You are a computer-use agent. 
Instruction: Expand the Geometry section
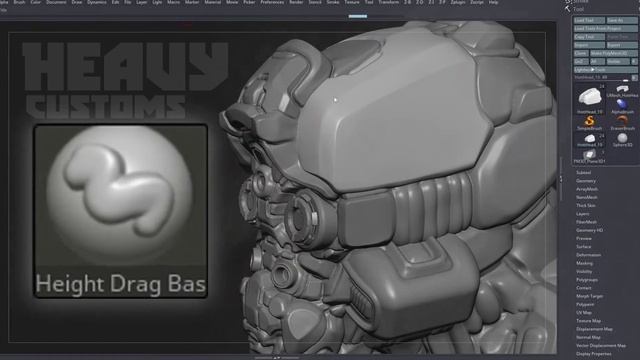[x=586, y=181]
